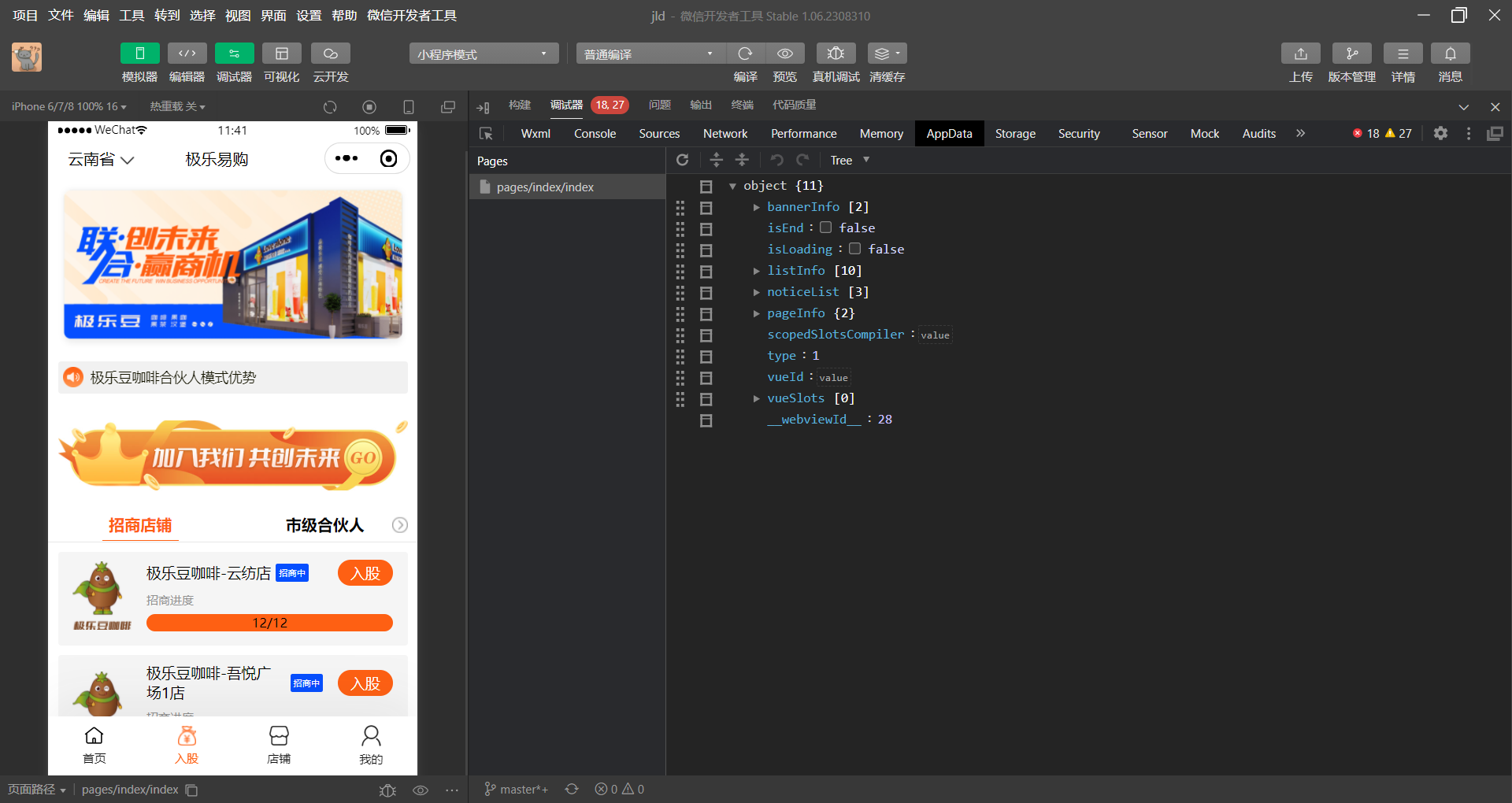
Task: Select the 市级合伙人 tab in simulator
Action: (324, 525)
